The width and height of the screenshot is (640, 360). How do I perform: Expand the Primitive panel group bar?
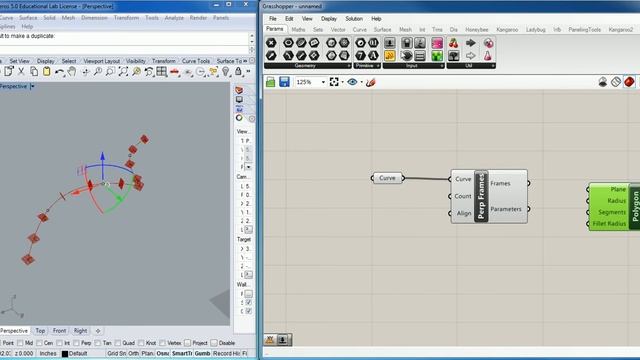click(x=367, y=66)
